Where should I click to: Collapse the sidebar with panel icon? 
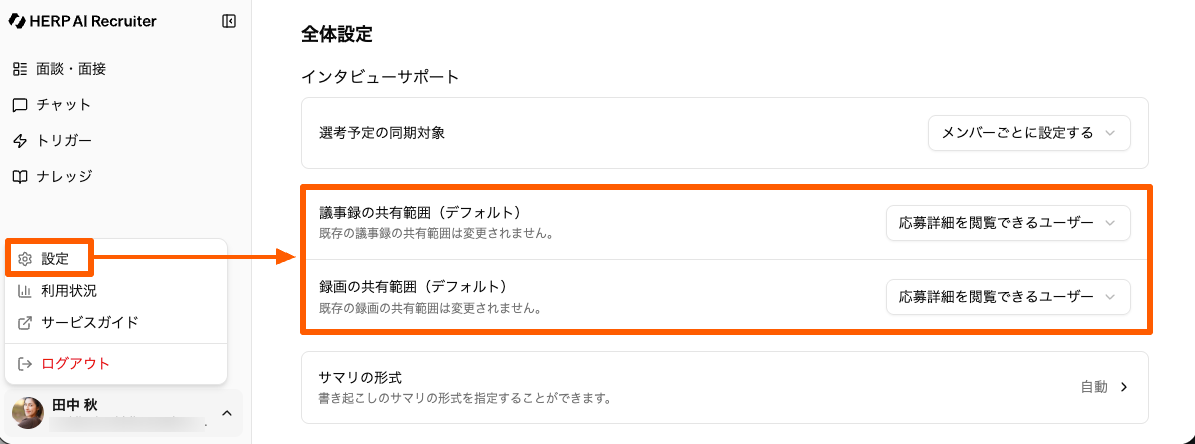(229, 21)
